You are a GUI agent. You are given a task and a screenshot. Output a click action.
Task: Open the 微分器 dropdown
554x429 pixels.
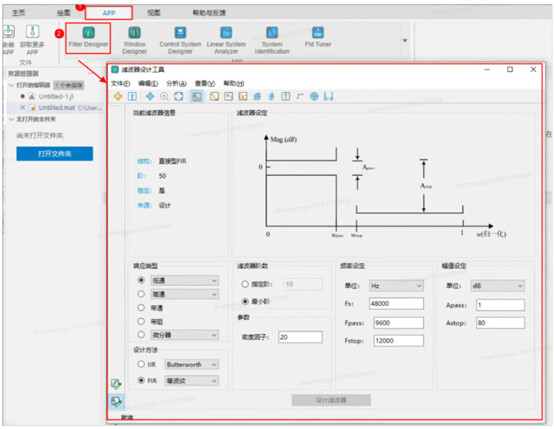[184, 335]
